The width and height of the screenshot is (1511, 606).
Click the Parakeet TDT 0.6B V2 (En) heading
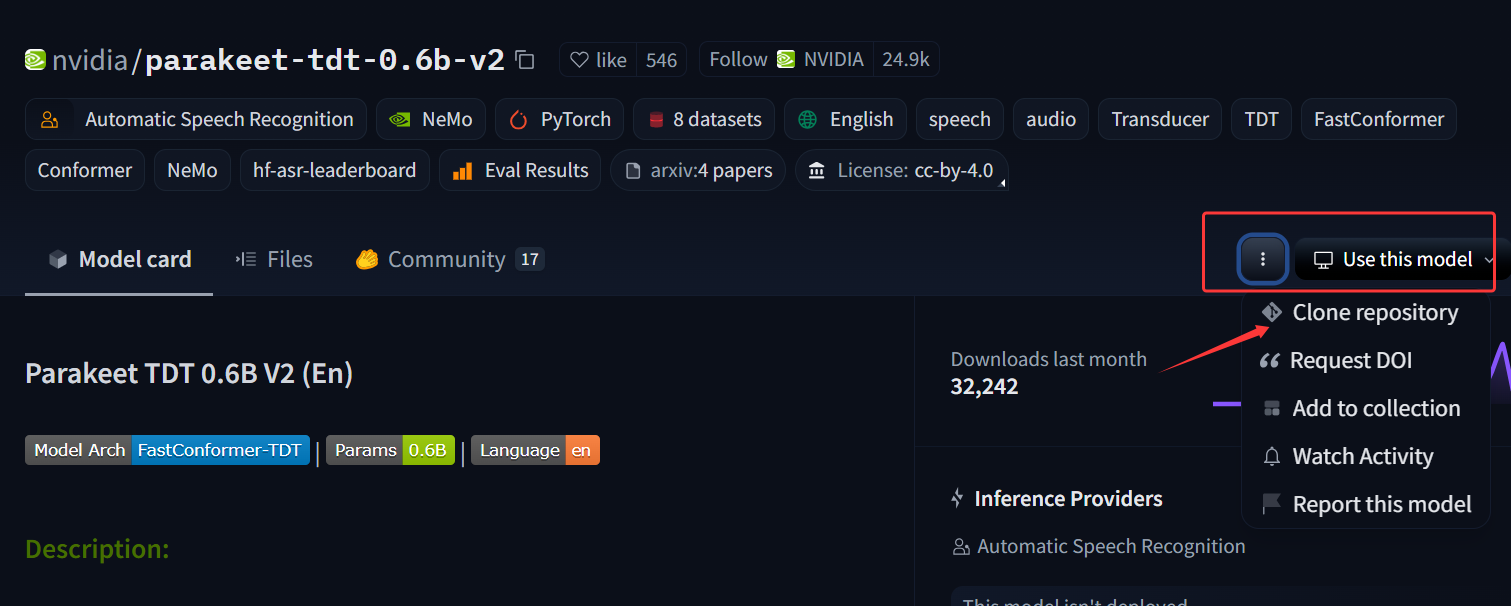tap(189, 374)
